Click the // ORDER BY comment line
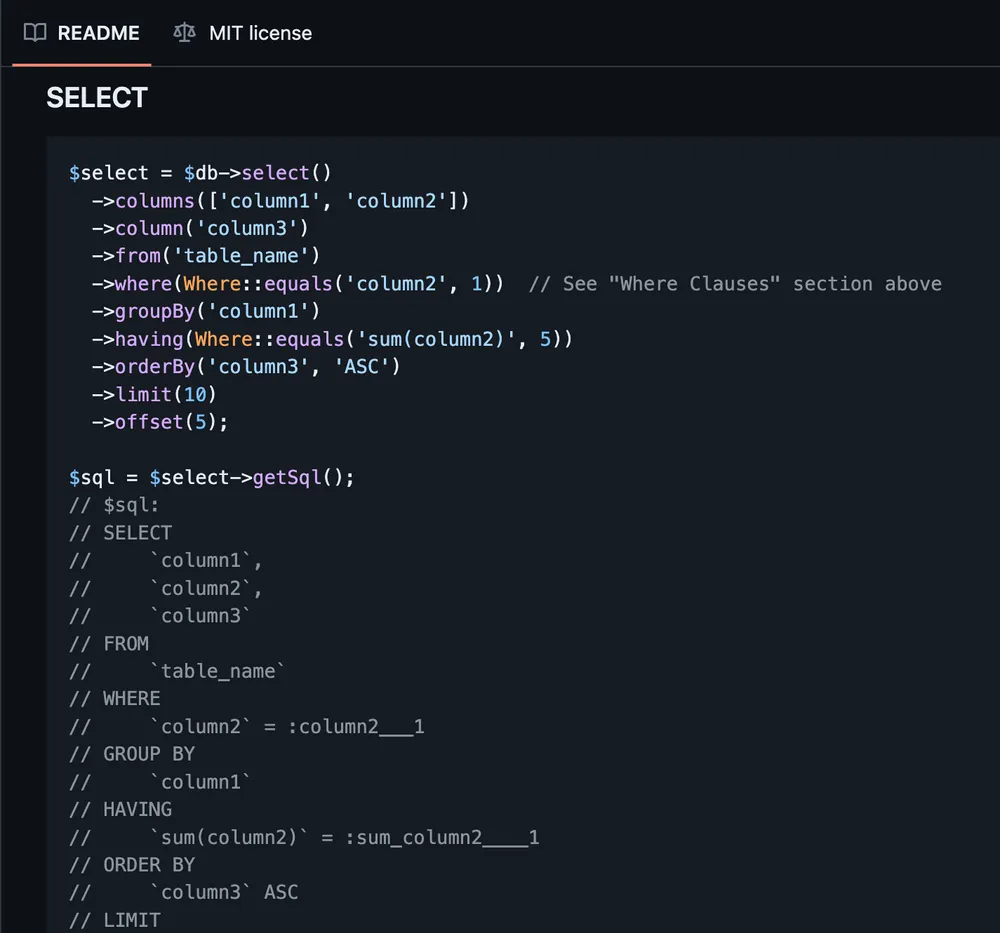 pyautogui.click(x=133, y=864)
